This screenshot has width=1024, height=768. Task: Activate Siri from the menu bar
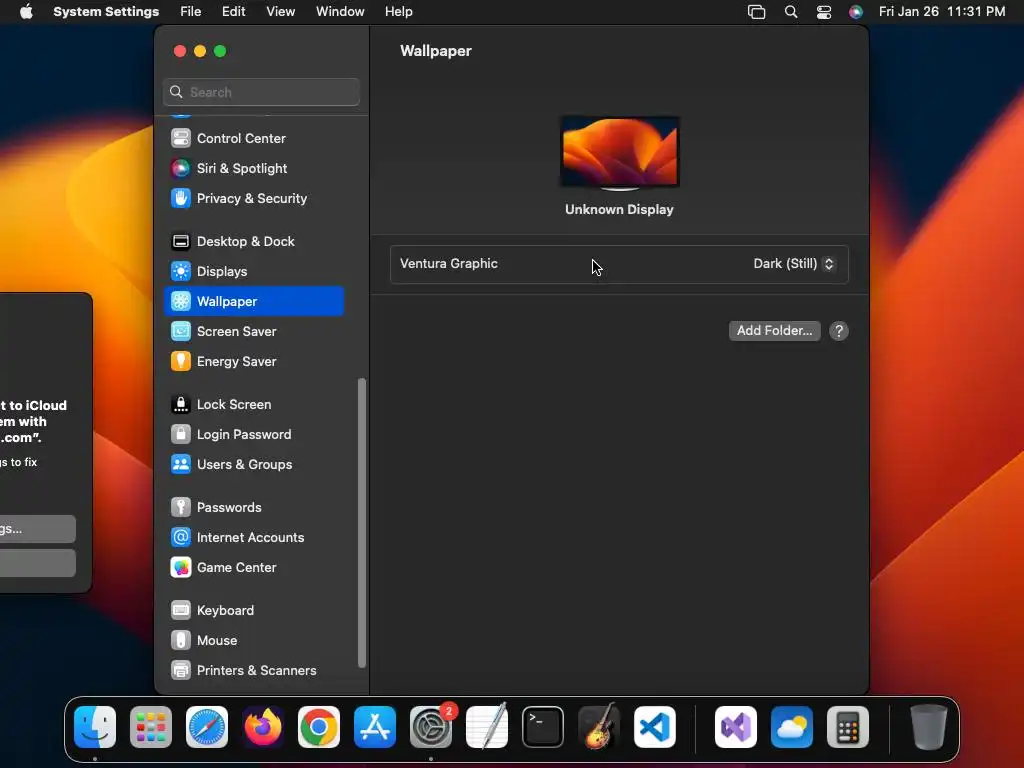[x=856, y=12]
